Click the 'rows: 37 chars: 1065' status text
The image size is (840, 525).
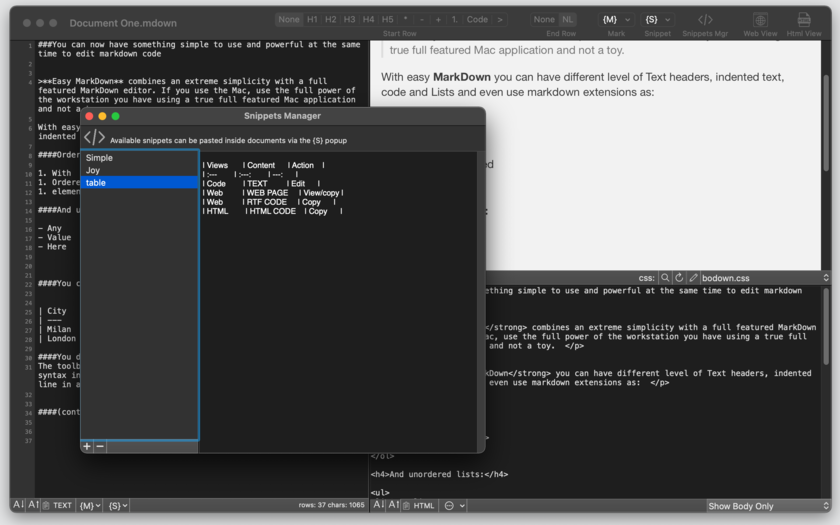pyautogui.click(x=331, y=505)
